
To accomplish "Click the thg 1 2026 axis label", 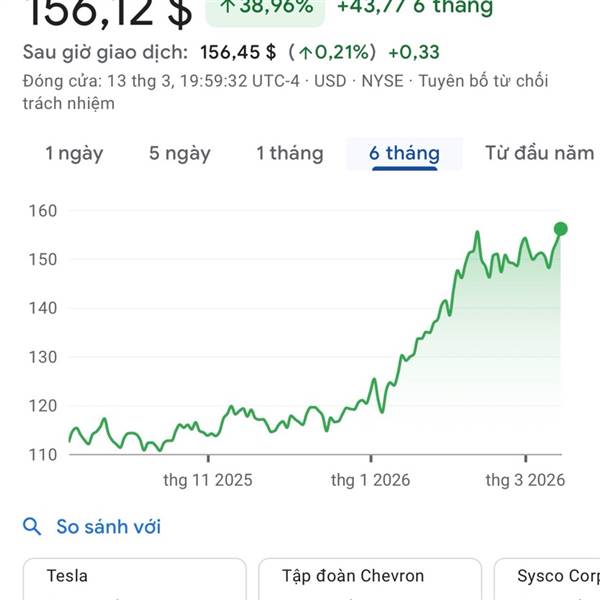I will (371, 480).
